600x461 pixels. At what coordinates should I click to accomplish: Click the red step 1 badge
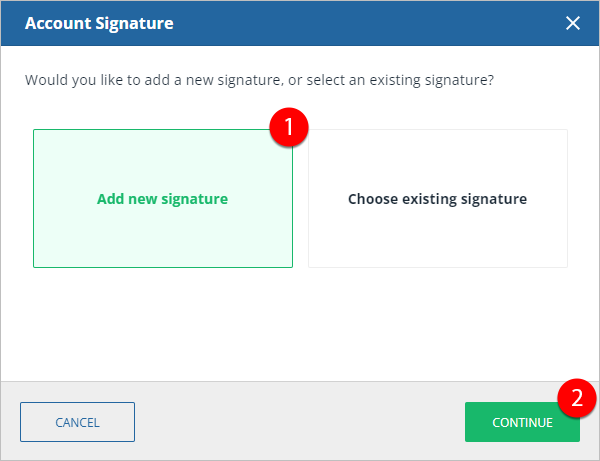click(289, 127)
